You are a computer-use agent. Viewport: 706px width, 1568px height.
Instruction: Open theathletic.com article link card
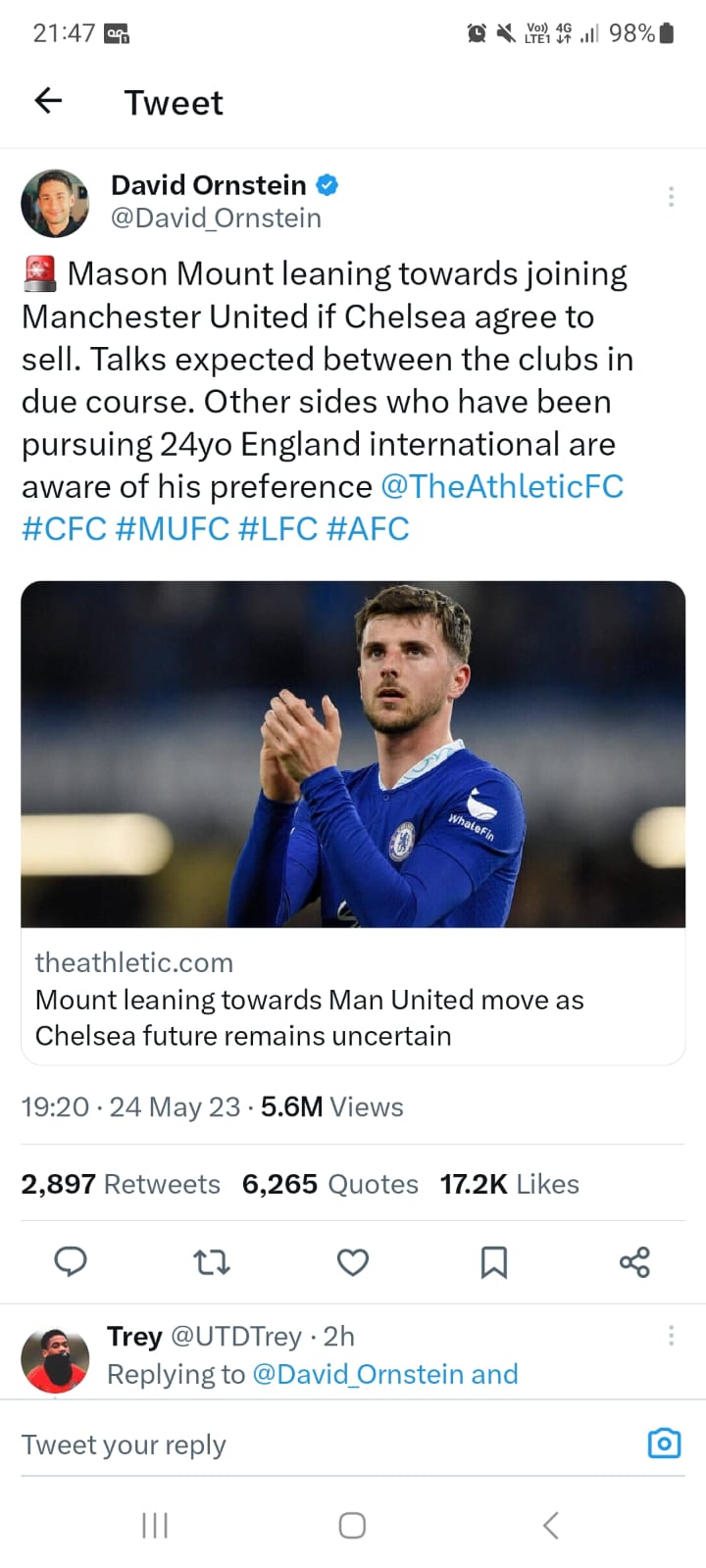tap(353, 822)
